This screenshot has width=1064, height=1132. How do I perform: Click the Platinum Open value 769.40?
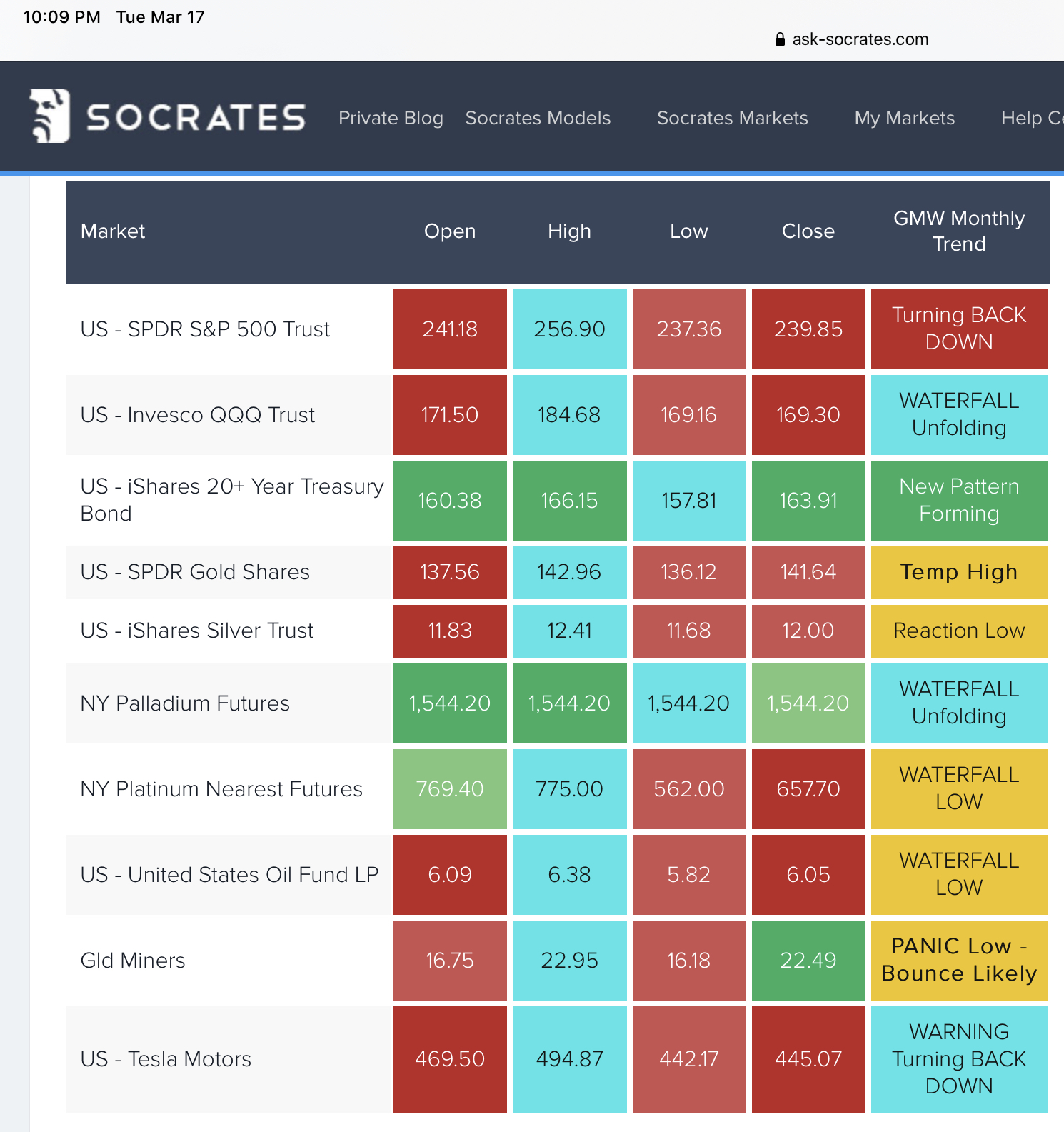tap(450, 789)
